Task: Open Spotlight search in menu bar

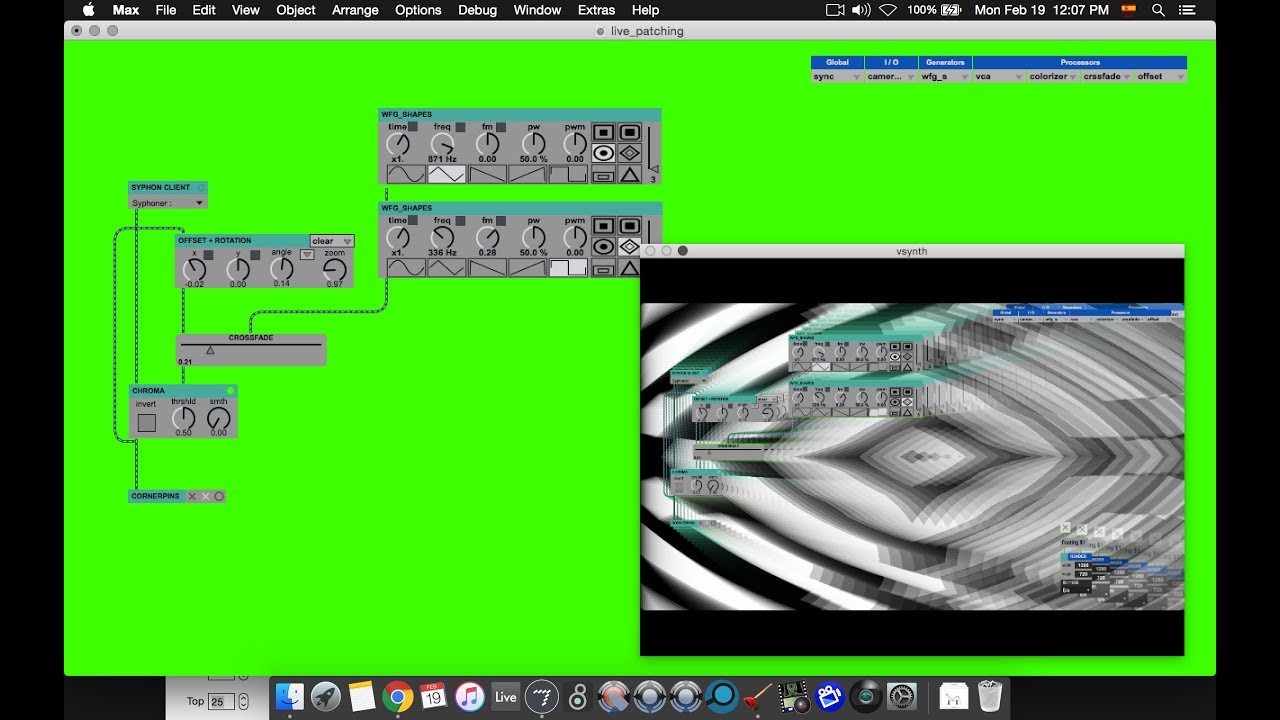Action: click(1158, 10)
